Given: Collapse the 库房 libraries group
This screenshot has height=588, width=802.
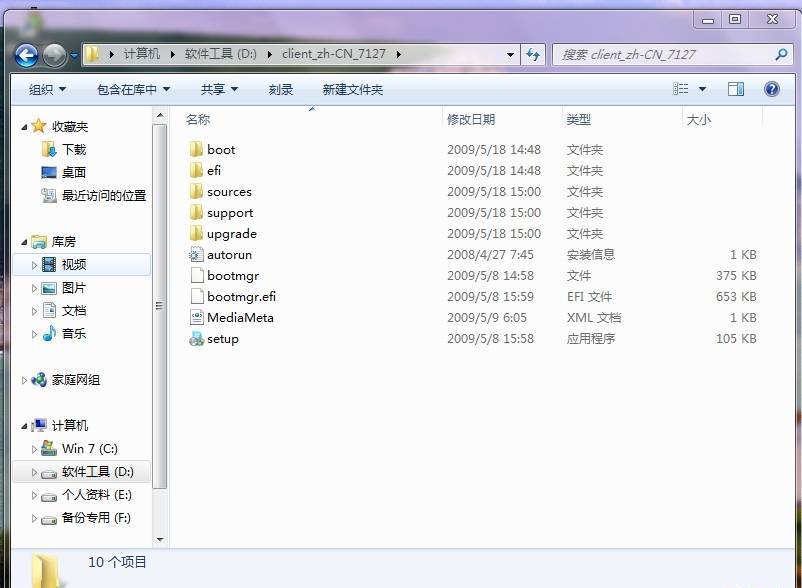Looking at the screenshot, I should click(24, 242).
